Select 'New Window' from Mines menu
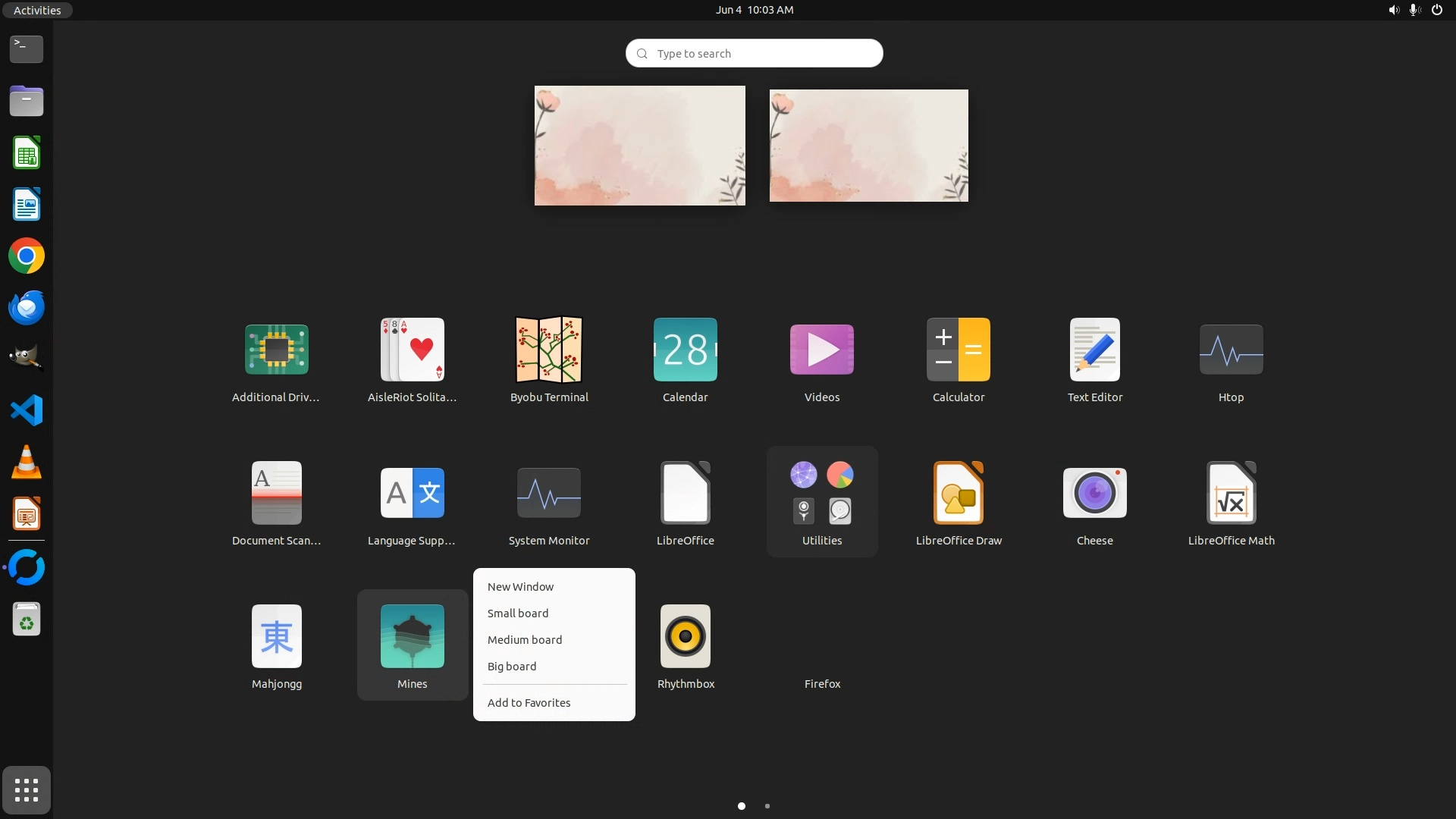The height and width of the screenshot is (819, 1456). (520, 587)
